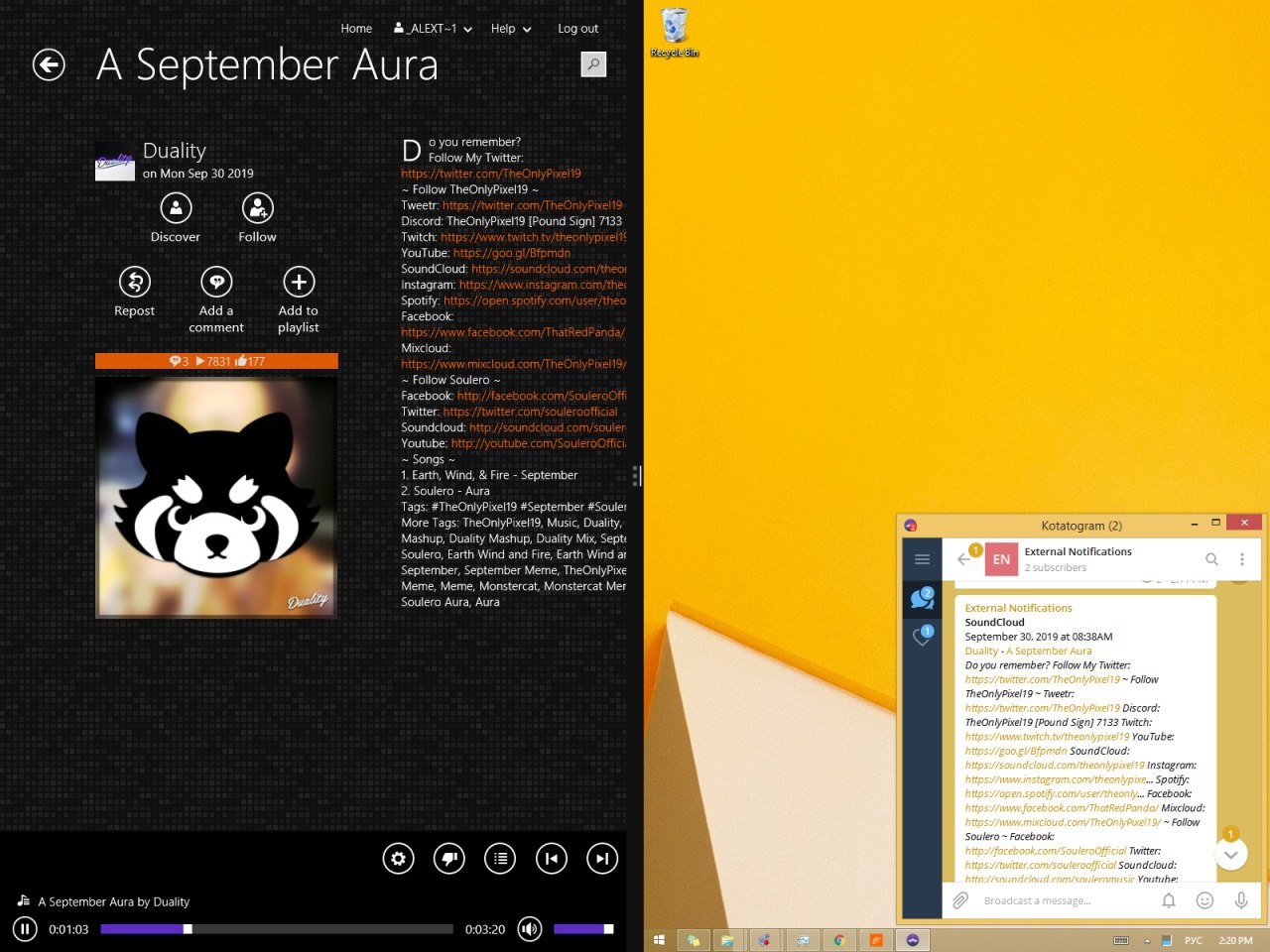This screenshot has height=952, width=1270.
Task: Repost the track A September Aura
Action: click(135, 293)
